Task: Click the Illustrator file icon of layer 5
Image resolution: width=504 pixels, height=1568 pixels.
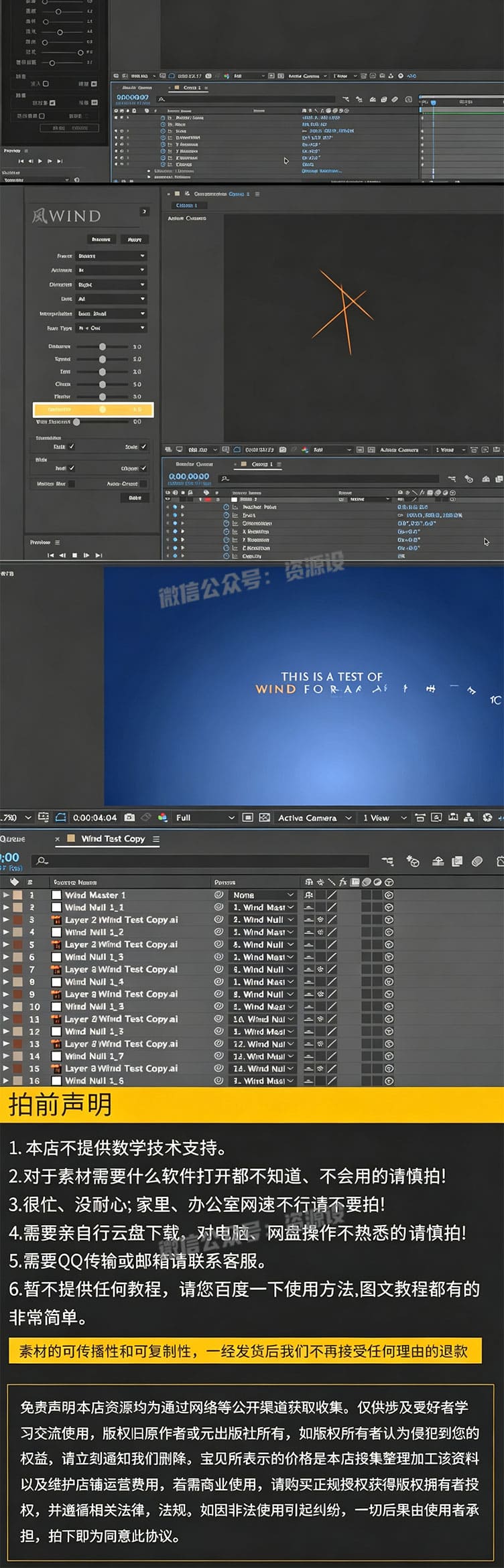Action: pos(57,944)
